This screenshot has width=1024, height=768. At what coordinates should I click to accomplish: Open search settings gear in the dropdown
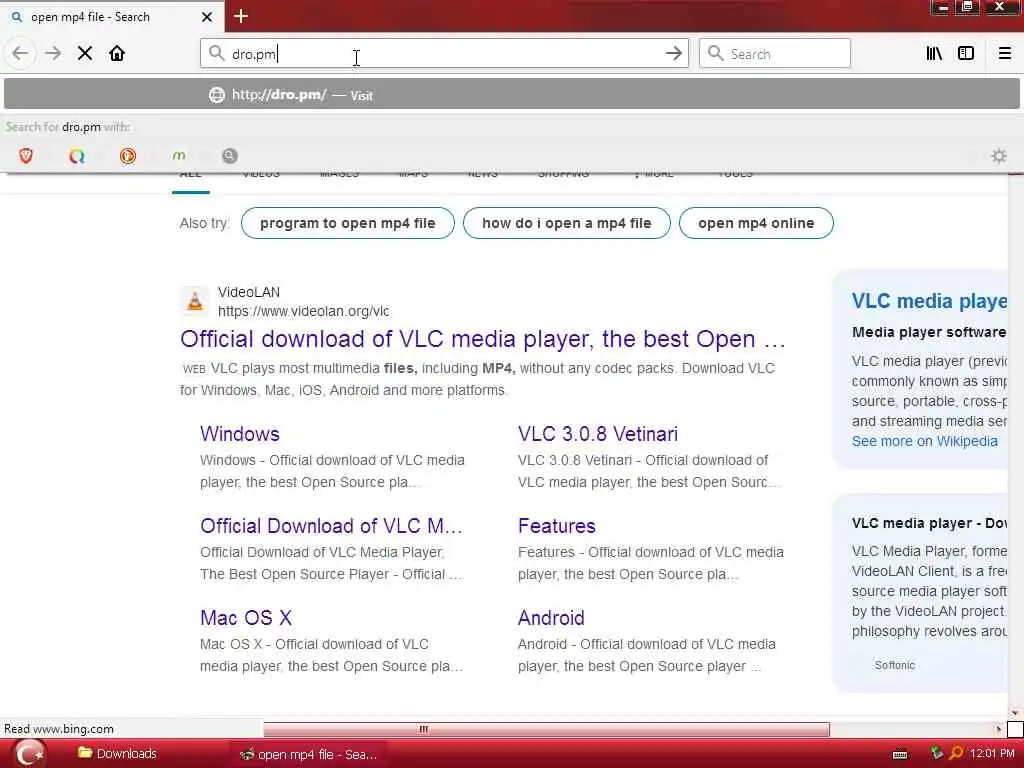[999, 156]
